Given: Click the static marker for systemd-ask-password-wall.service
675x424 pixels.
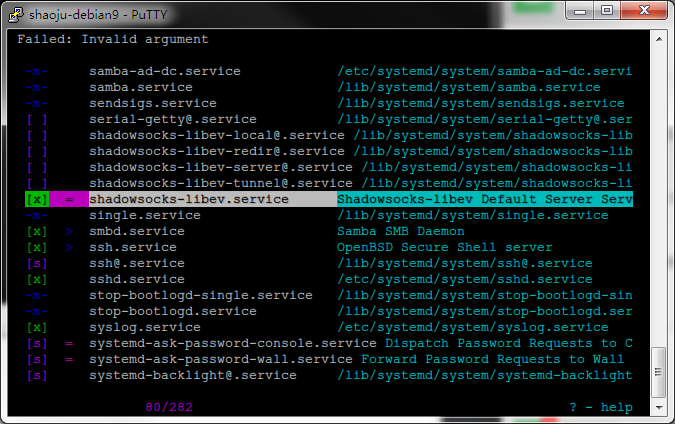Looking at the screenshot, I should pos(37,359).
